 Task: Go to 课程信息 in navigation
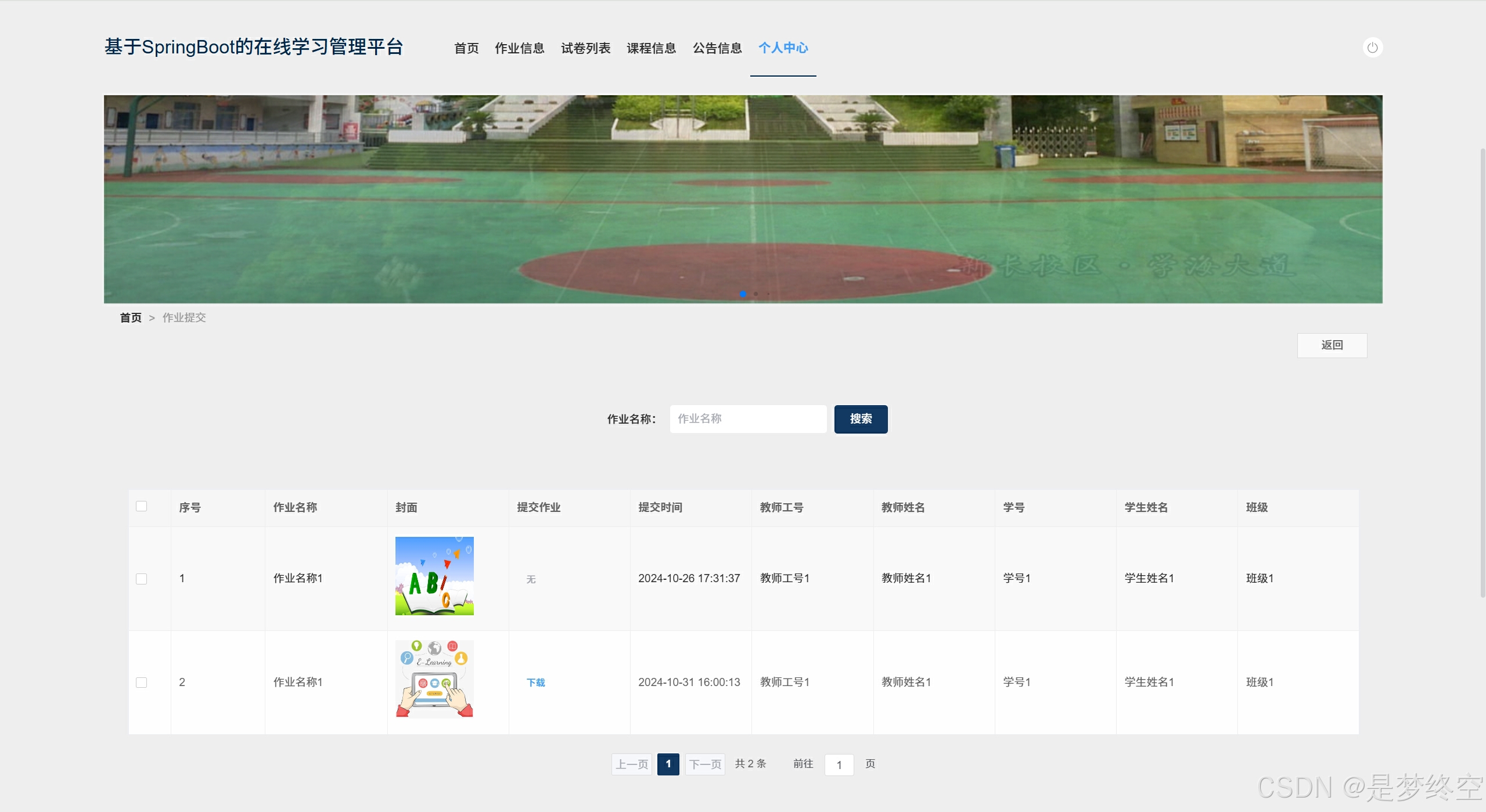[651, 48]
